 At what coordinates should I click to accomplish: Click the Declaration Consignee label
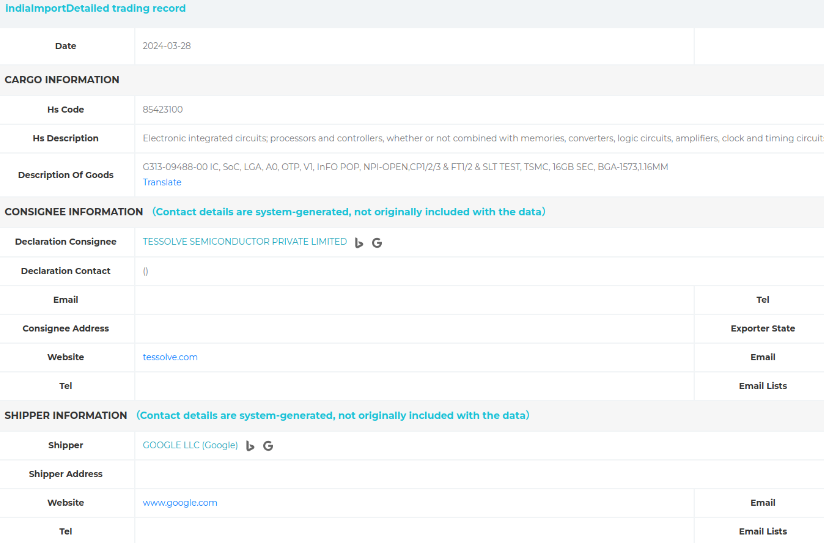pos(66,242)
